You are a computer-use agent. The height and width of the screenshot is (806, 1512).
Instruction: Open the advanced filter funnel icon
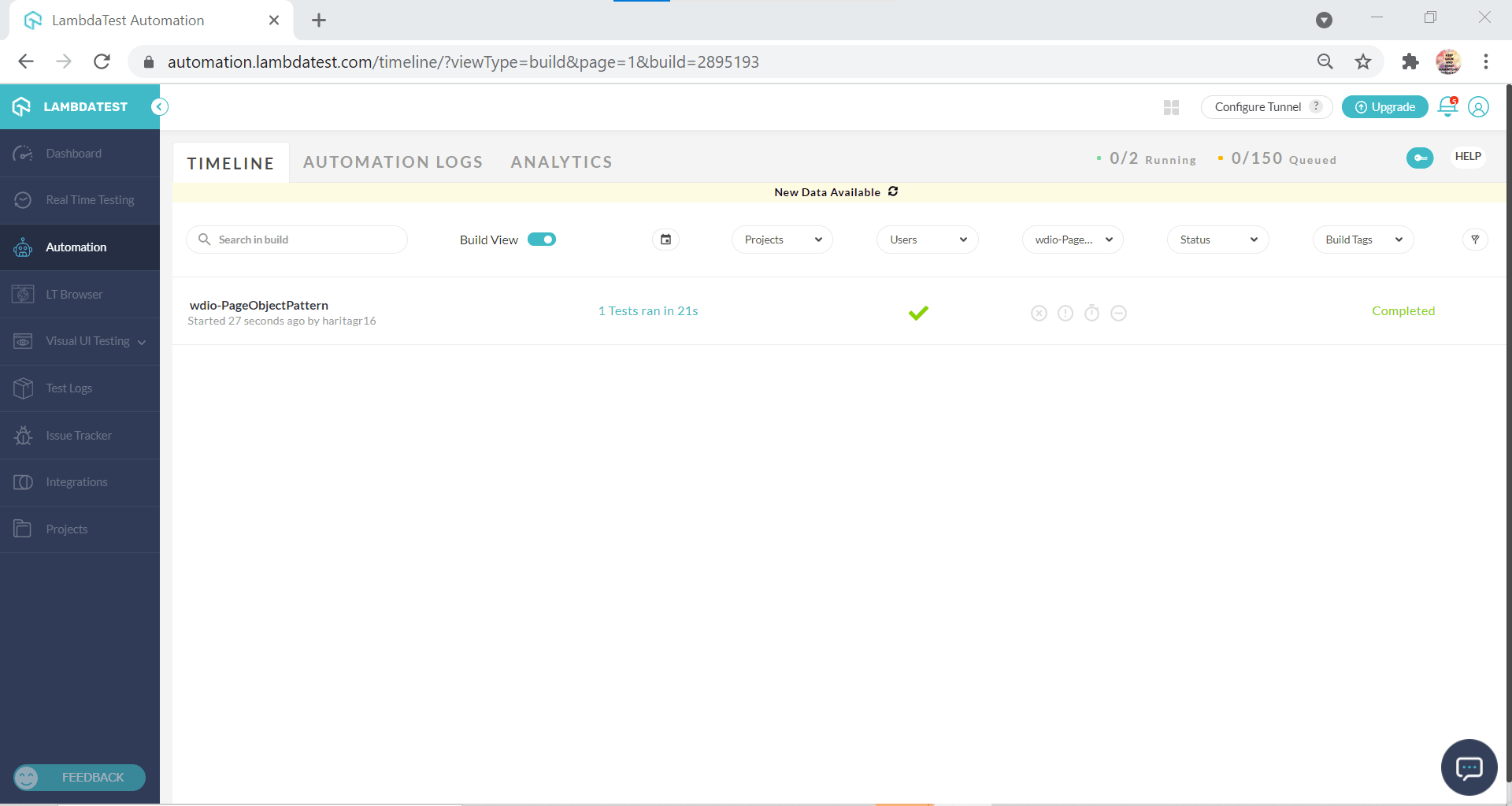tap(1475, 239)
